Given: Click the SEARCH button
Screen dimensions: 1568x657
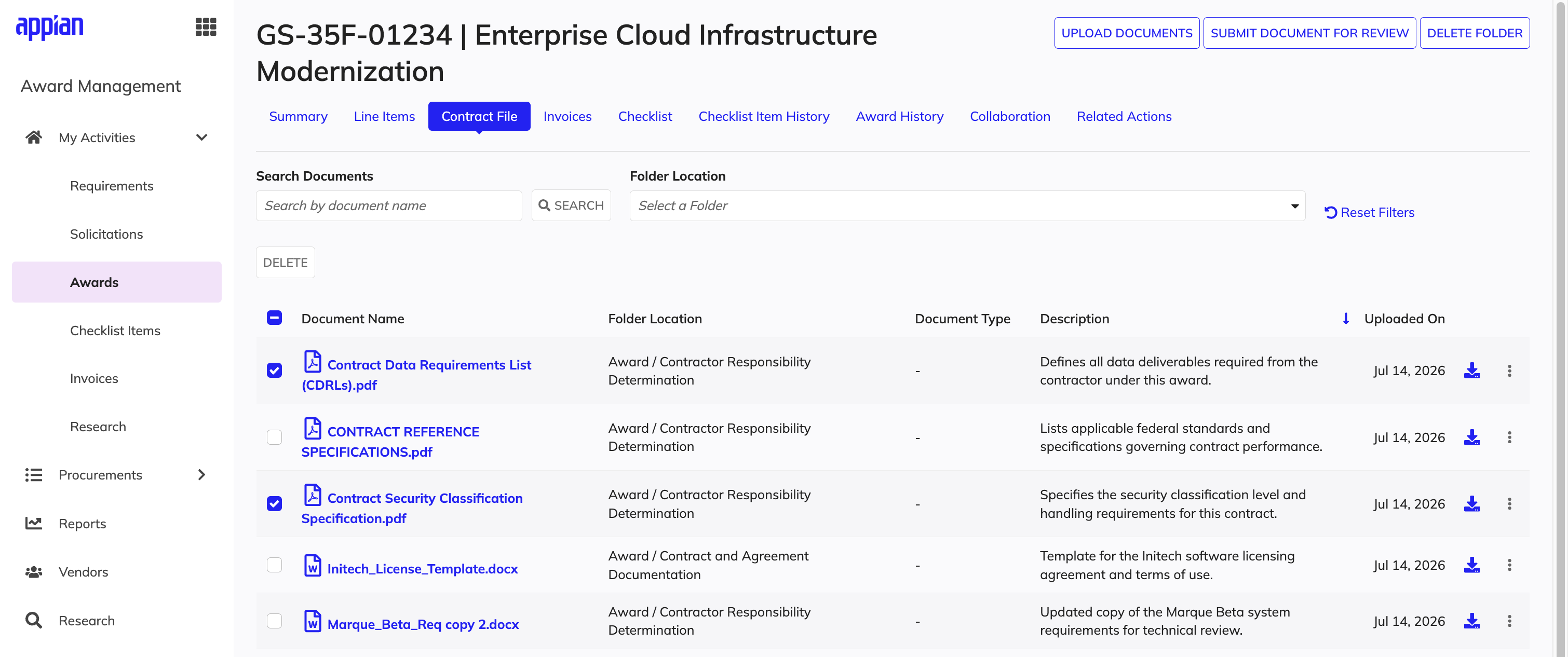Looking at the screenshot, I should coord(571,206).
